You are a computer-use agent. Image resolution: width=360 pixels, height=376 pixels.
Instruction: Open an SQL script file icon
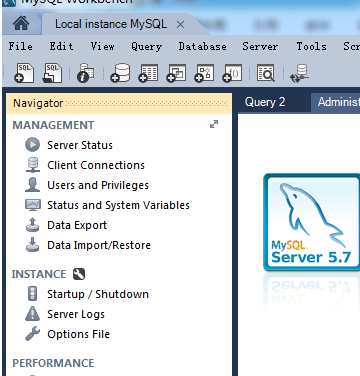(52, 73)
